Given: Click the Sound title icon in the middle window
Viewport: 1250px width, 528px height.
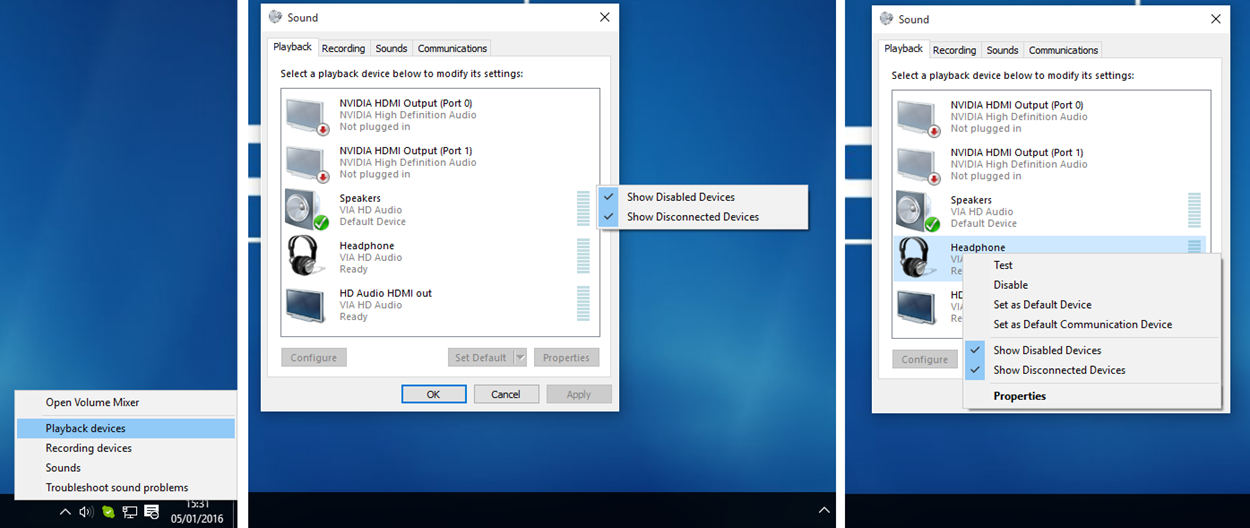Looking at the screenshot, I should coord(275,17).
